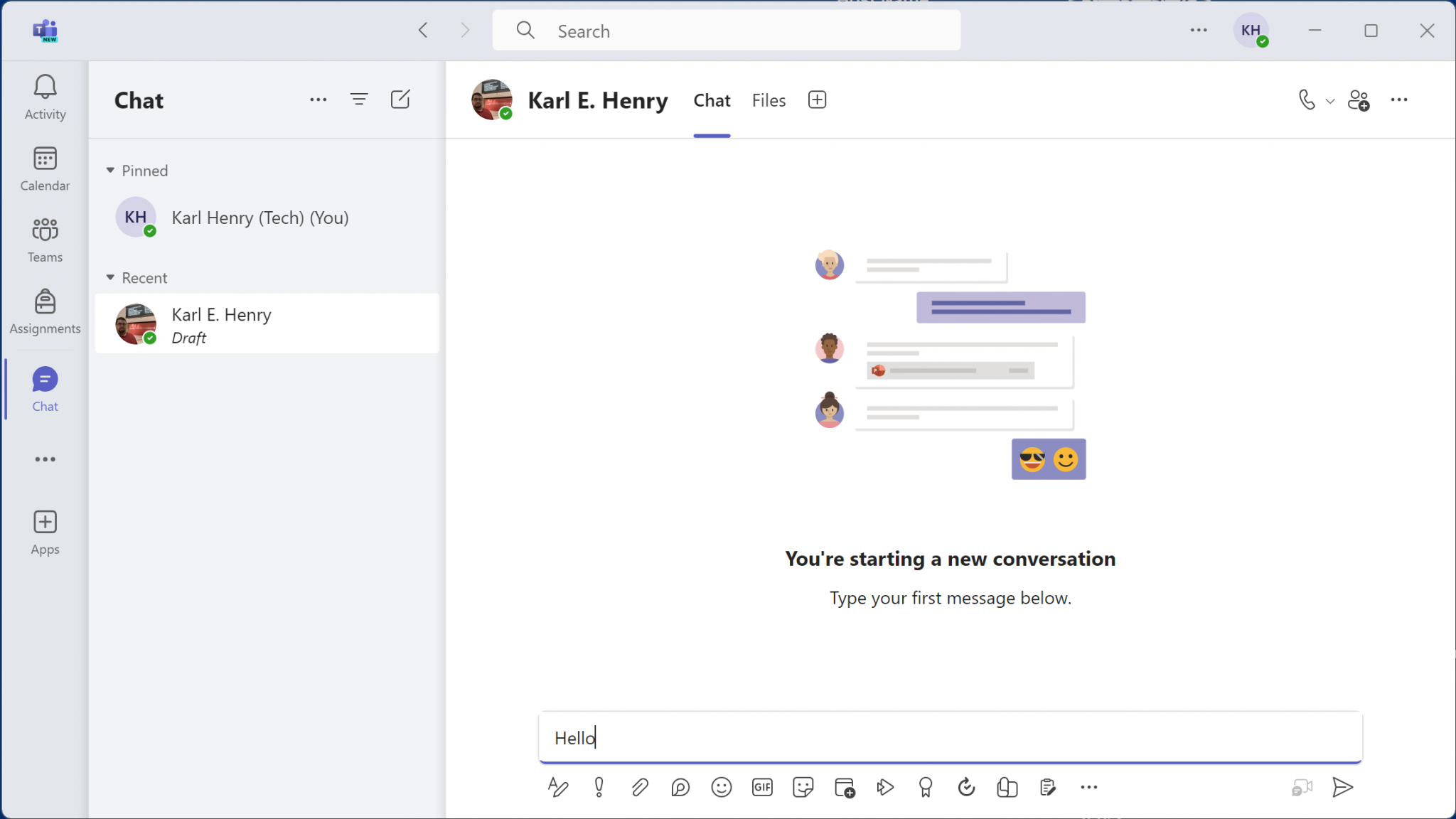Screen dimensions: 1456x819
Task: Add people to the chat
Action: (x=1359, y=100)
